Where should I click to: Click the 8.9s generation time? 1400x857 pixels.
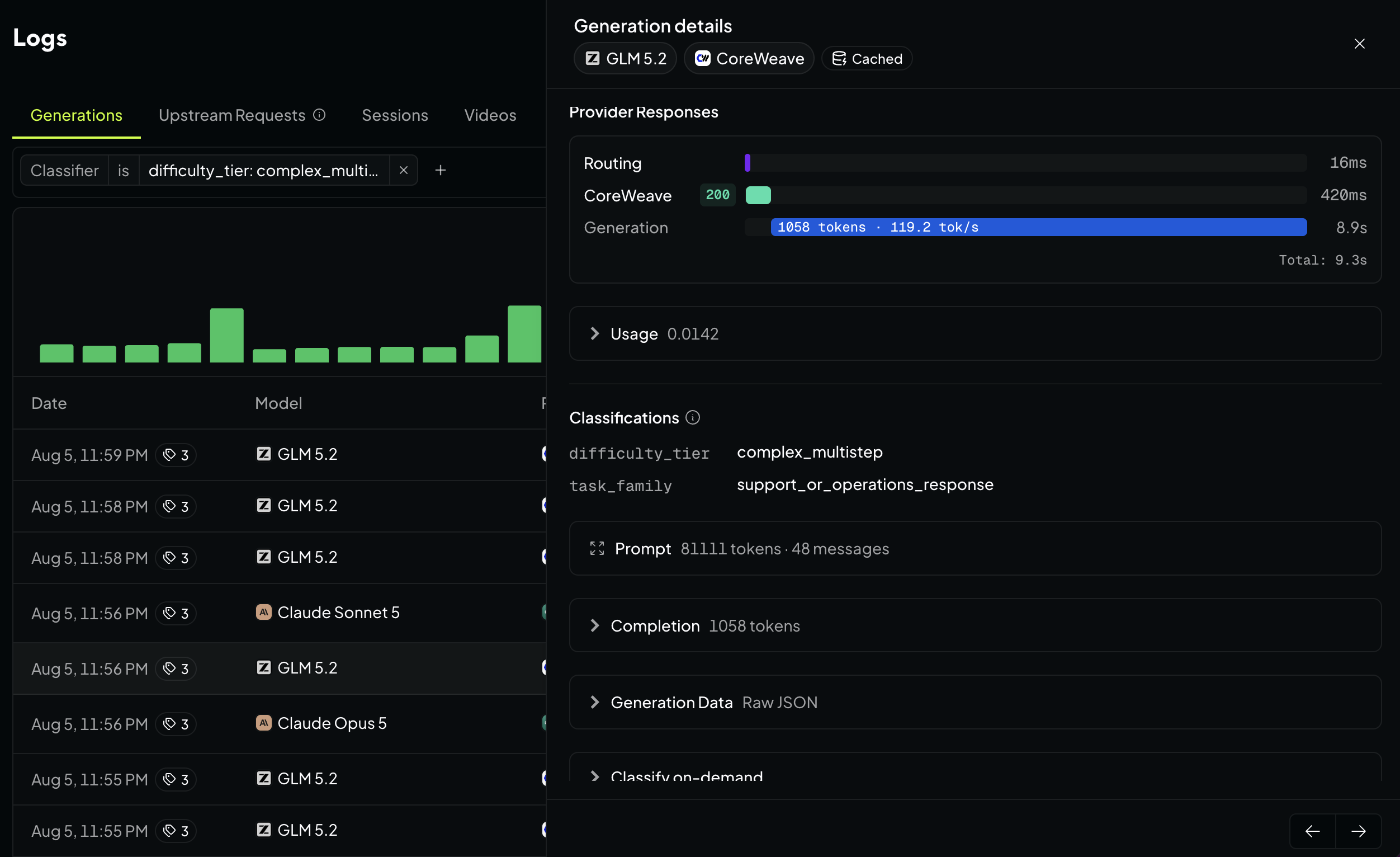tap(1351, 227)
